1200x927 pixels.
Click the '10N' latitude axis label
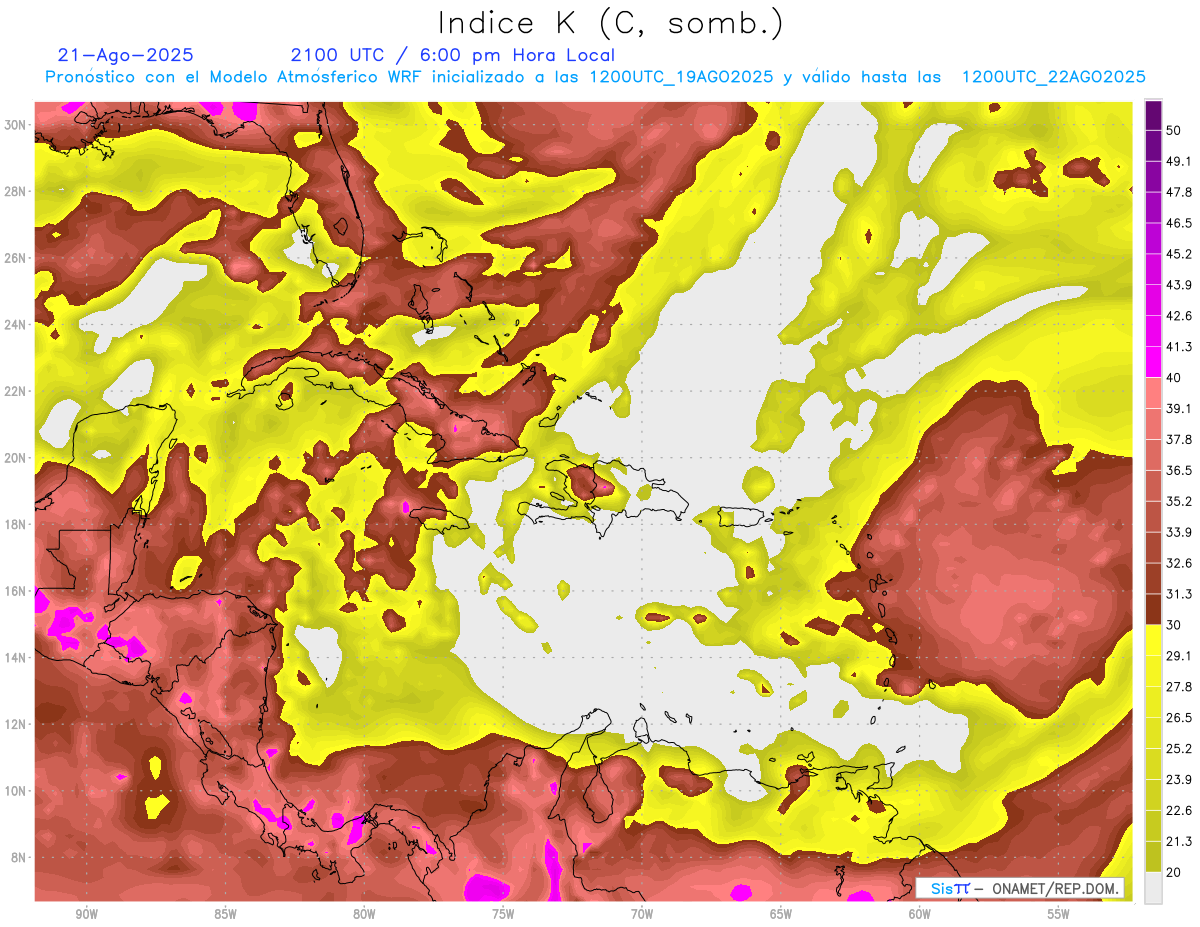16,791
